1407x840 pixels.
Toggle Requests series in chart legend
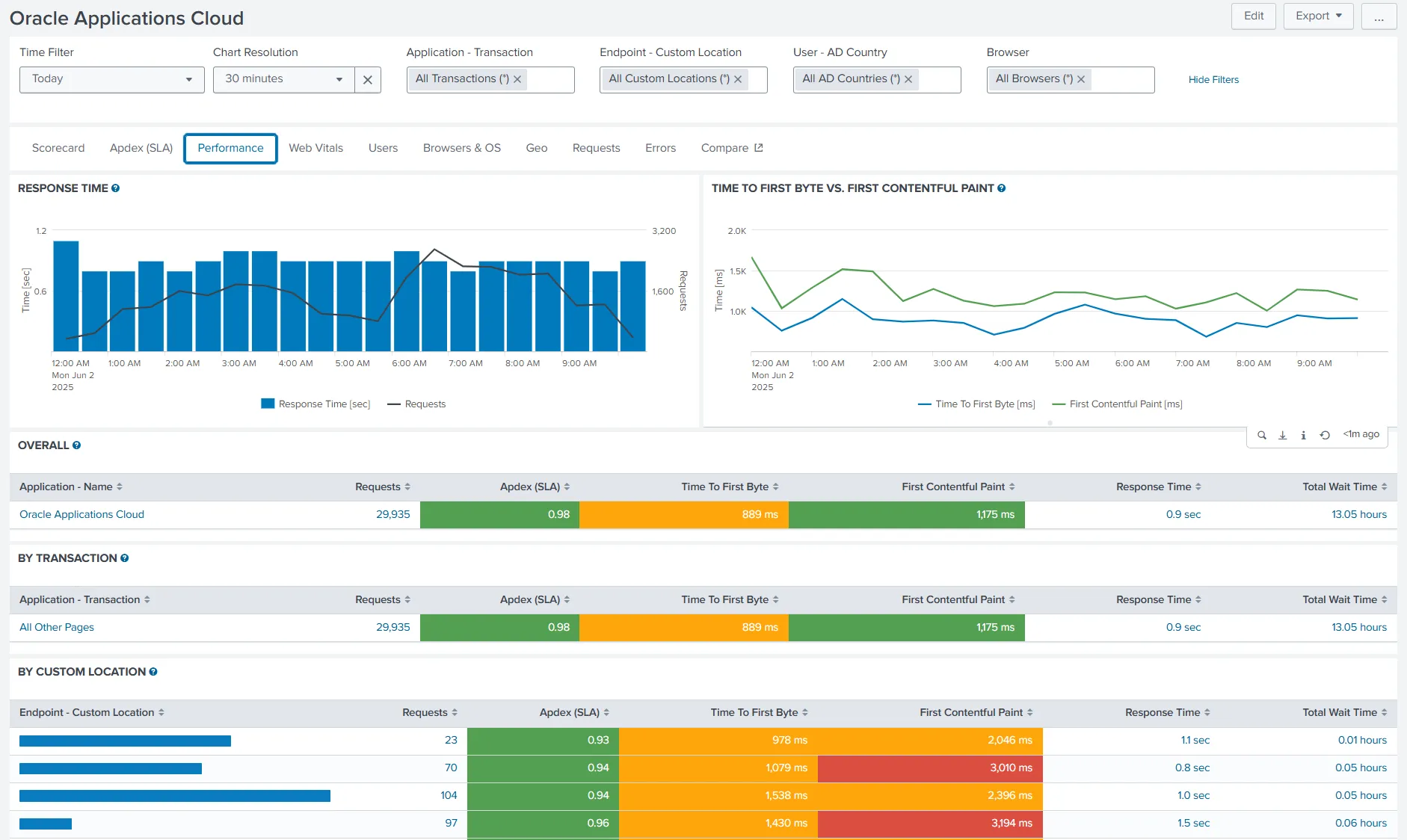416,404
